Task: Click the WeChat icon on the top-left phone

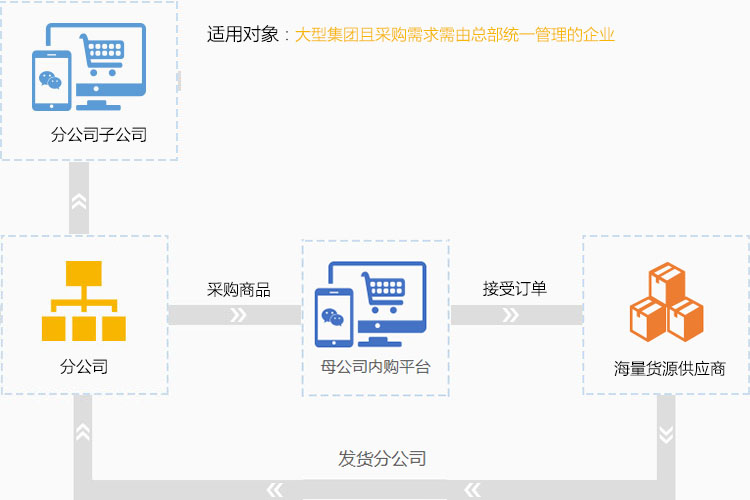Action: click(x=49, y=79)
